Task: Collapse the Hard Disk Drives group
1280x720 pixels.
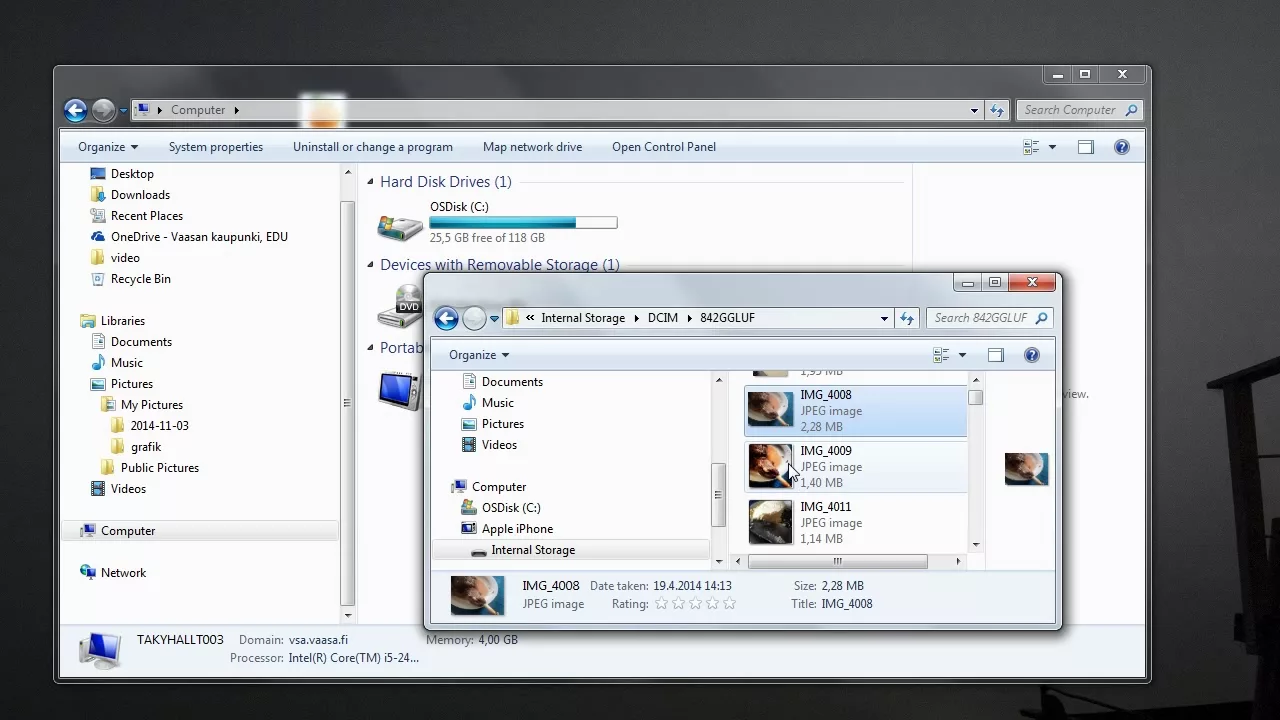Action: pos(370,182)
